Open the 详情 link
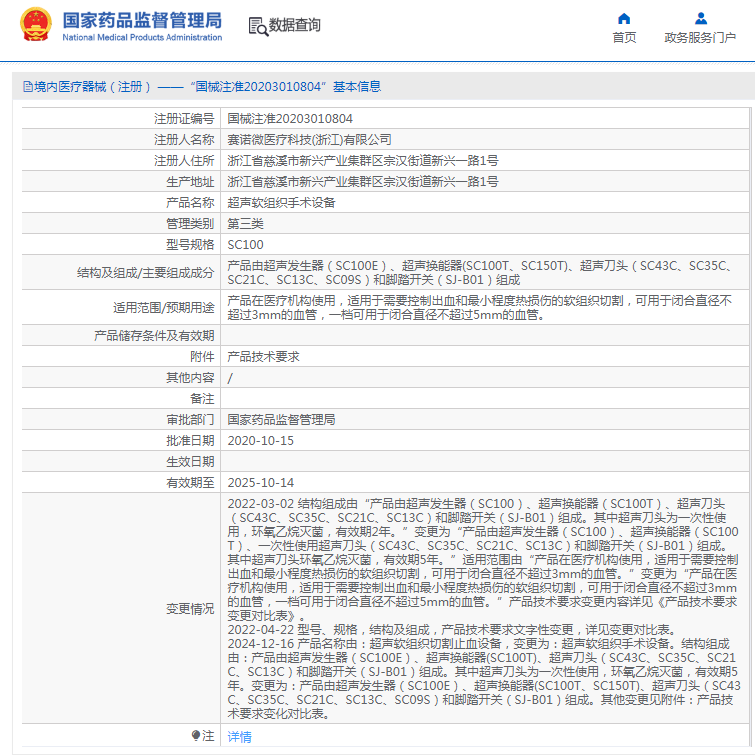Image resolution: width=755 pixels, height=755 pixels. (239, 736)
